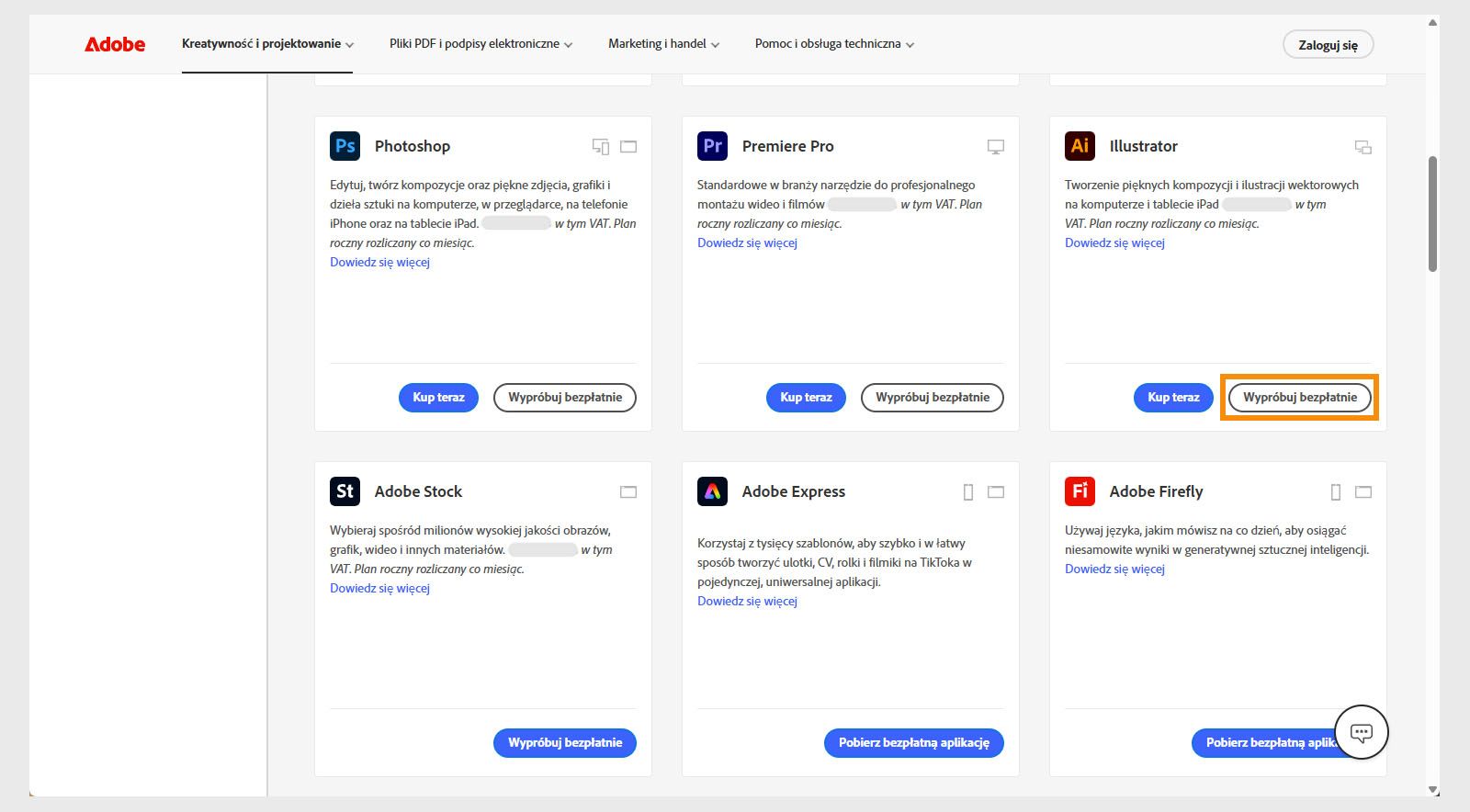Click Kup teraz for Illustrator

click(x=1173, y=398)
